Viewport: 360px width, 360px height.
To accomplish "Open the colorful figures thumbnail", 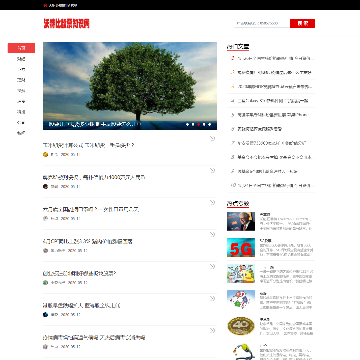I will [x=241, y=299].
